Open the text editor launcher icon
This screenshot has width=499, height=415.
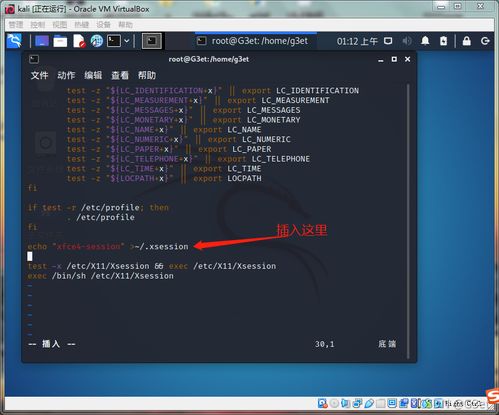[x=79, y=41]
